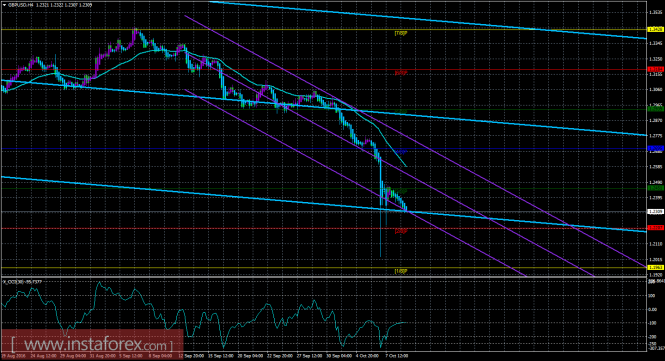The height and width of the screenshot is (361, 665).
Task: Expand the triangle menu beside GBPUSD,H4
Action: 4,5
